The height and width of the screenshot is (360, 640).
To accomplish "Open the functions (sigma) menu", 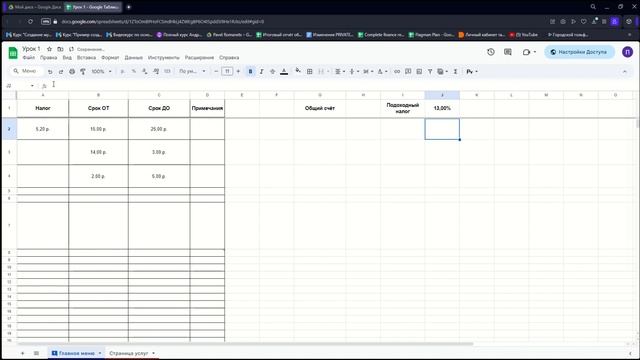I will point(456,71).
